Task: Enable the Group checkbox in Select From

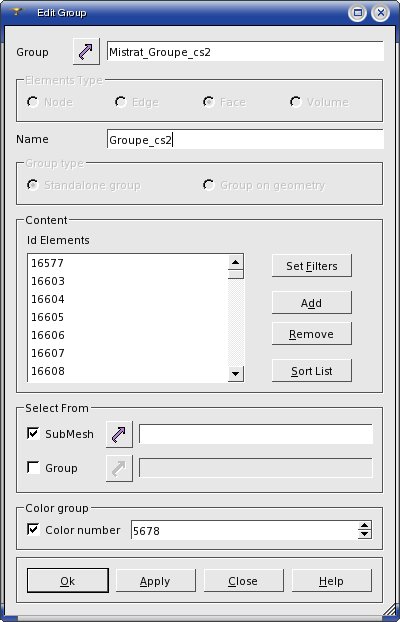Action: [x=34, y=468]
